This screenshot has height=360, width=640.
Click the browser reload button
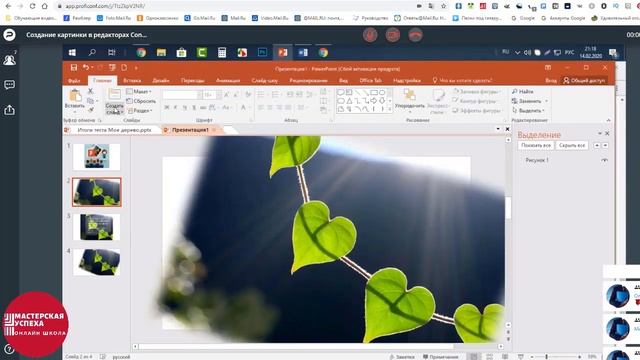pos(32,6)
